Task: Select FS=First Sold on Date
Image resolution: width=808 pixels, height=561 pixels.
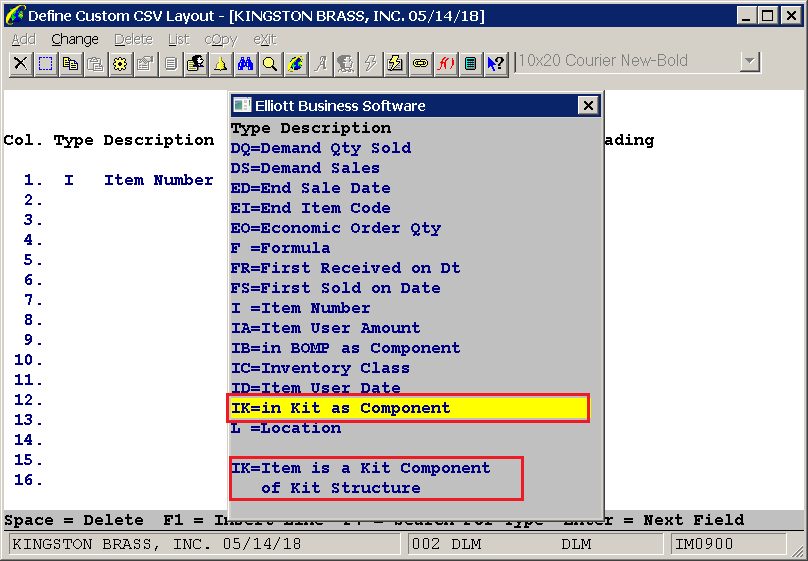Action: point(335,288)
